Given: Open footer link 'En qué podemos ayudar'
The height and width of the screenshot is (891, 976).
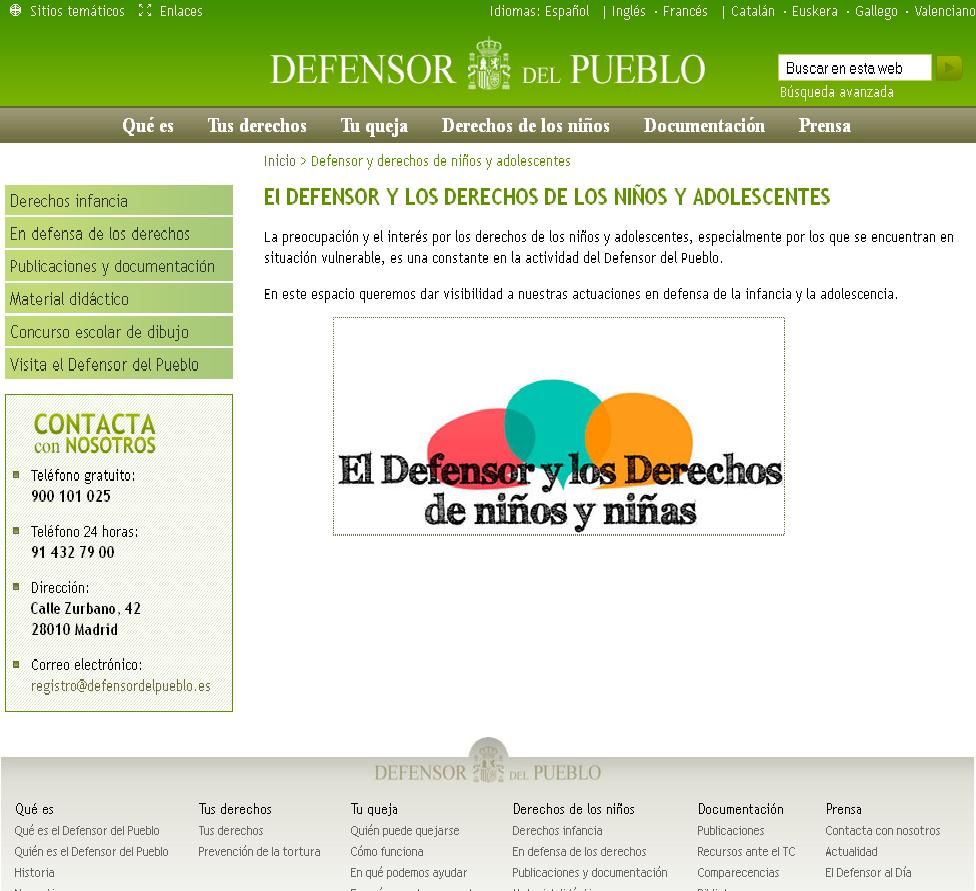Looking at the screenshot, I should pos(408,873).
